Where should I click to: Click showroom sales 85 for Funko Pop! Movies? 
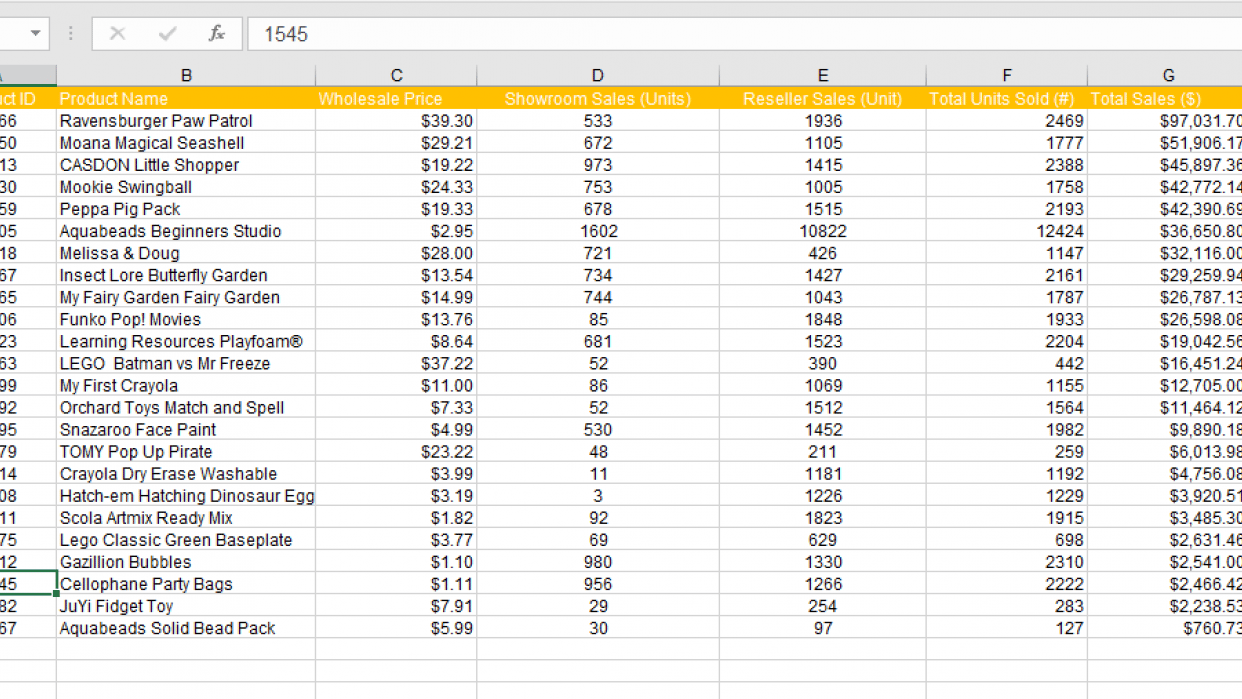click(x=598, y=319)
